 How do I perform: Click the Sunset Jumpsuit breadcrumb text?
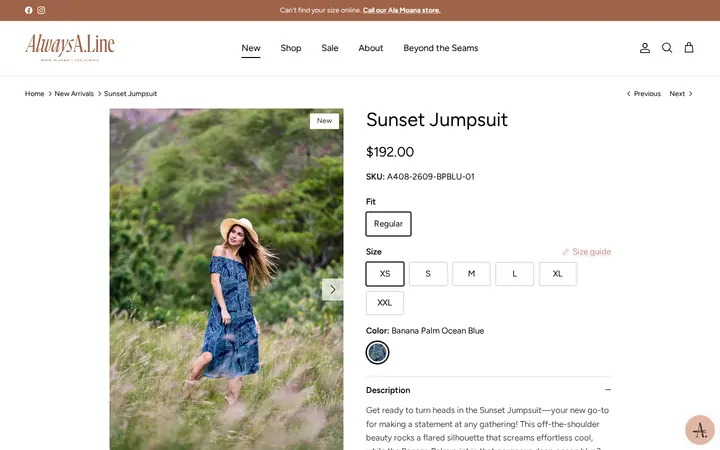coord(130,94)
